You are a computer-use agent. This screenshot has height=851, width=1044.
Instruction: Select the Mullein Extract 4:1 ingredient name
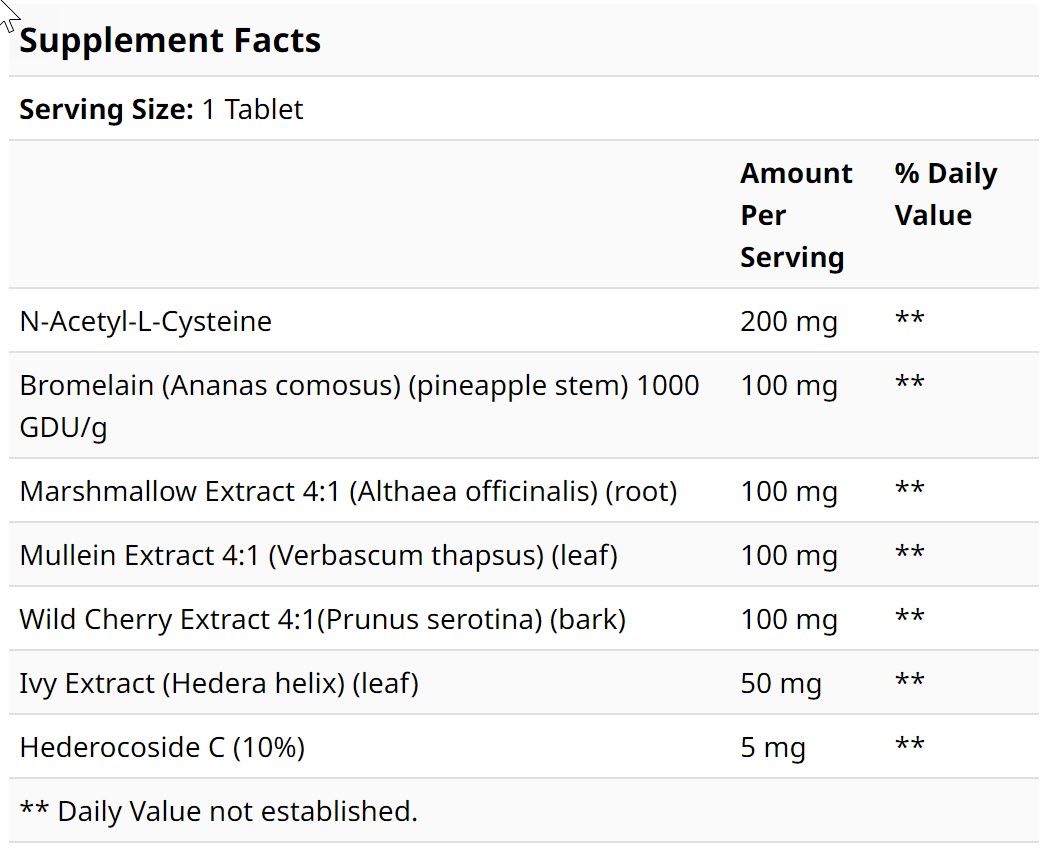pos(318,555)
